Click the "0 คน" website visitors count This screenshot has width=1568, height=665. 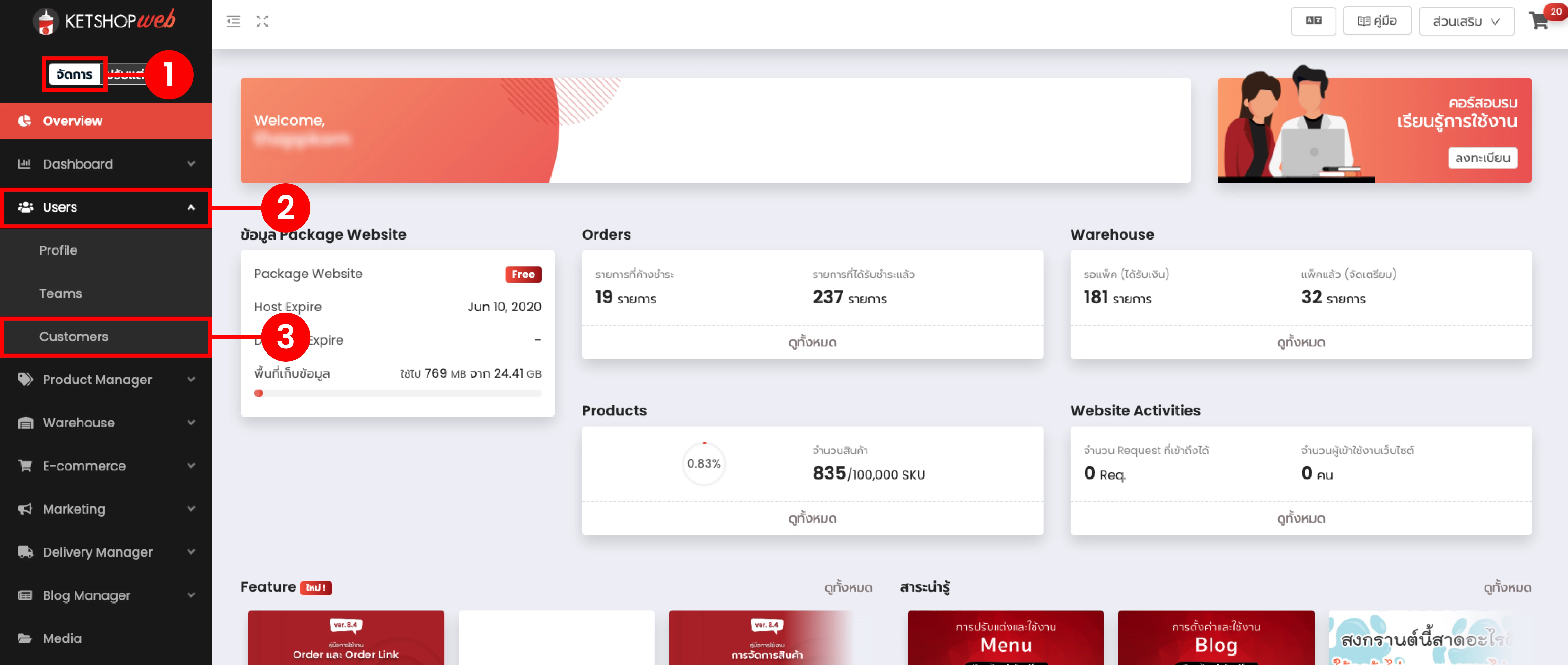[x=1317, y=474]
